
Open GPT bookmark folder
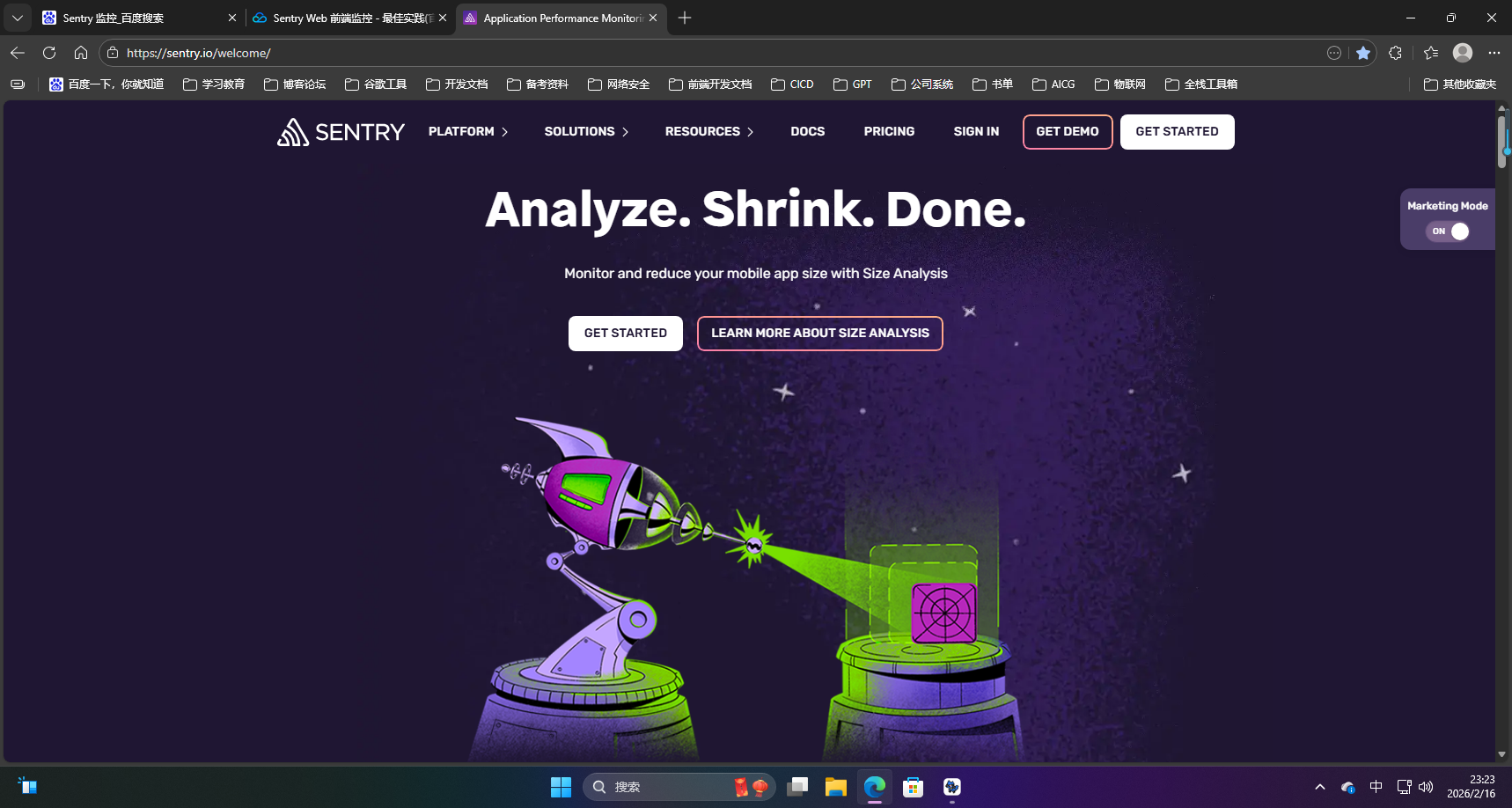tap(853, 84)
